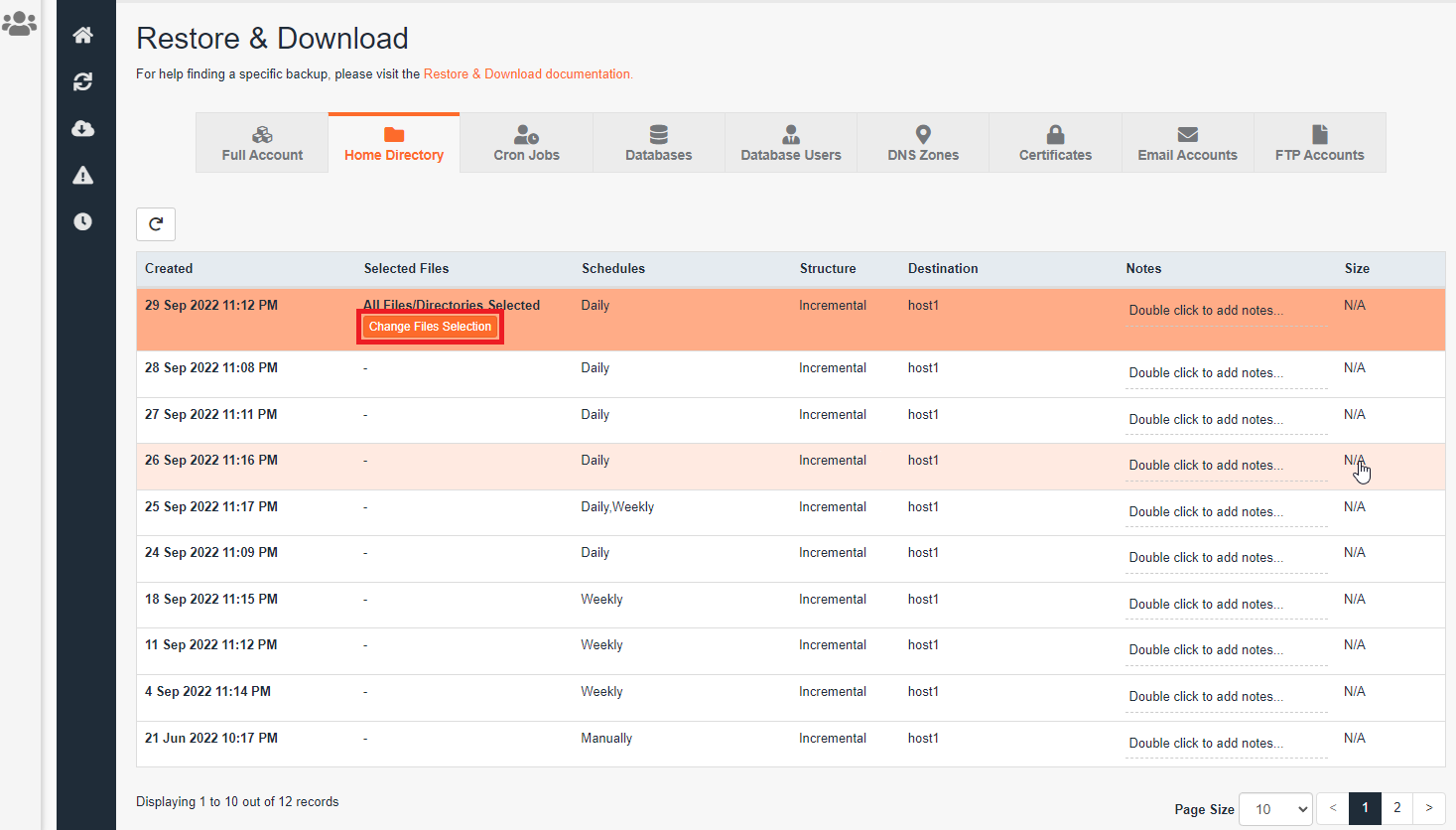Click the next page arrow
1456x830 pixels.
point(1428,808)
